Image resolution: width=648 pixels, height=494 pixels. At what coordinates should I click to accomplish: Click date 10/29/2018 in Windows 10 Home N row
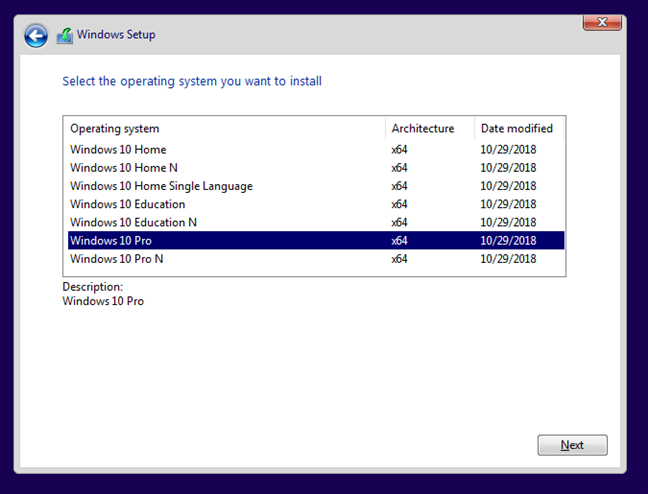[x=508, y=168]
